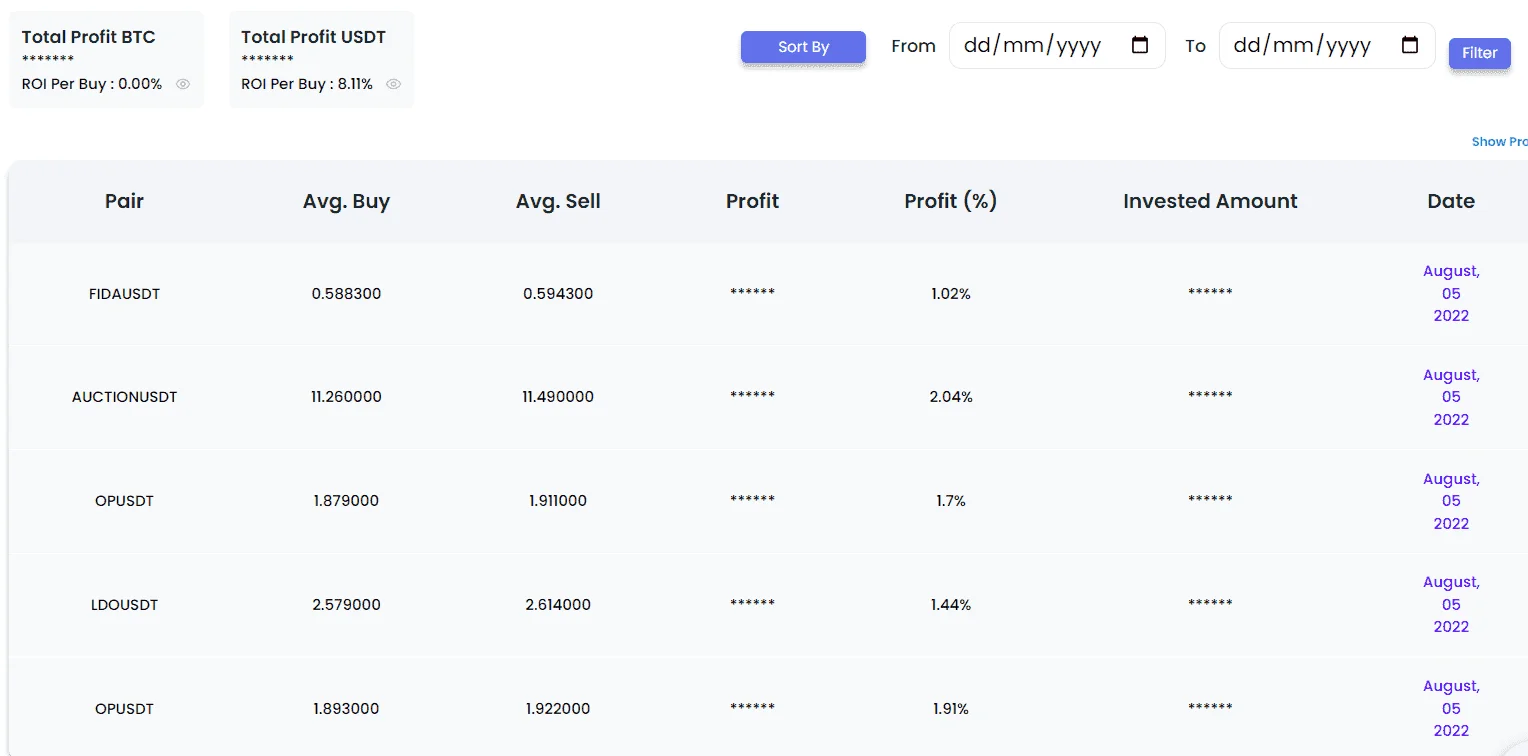Select the FIDAUSDT pair cell
Image resolution: width=1528 pixels, height=756 pixels.
click(124, 294)
